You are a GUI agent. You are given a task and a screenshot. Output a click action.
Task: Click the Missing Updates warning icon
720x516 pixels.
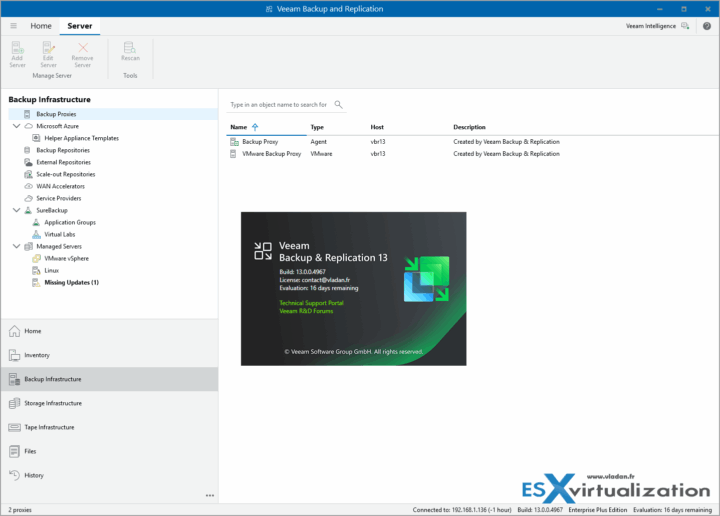(x=36, y=282)
